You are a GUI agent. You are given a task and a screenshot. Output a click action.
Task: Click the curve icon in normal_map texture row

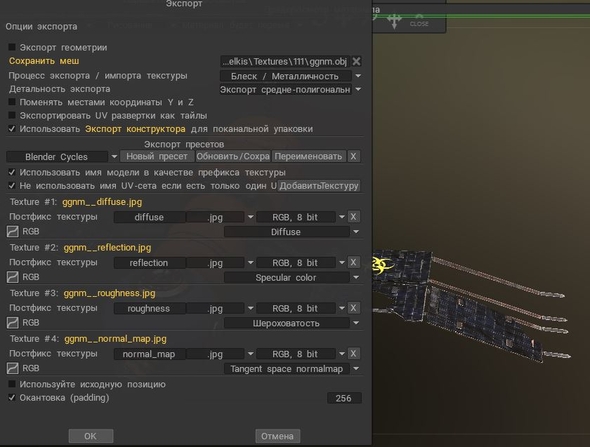point(12,368)
